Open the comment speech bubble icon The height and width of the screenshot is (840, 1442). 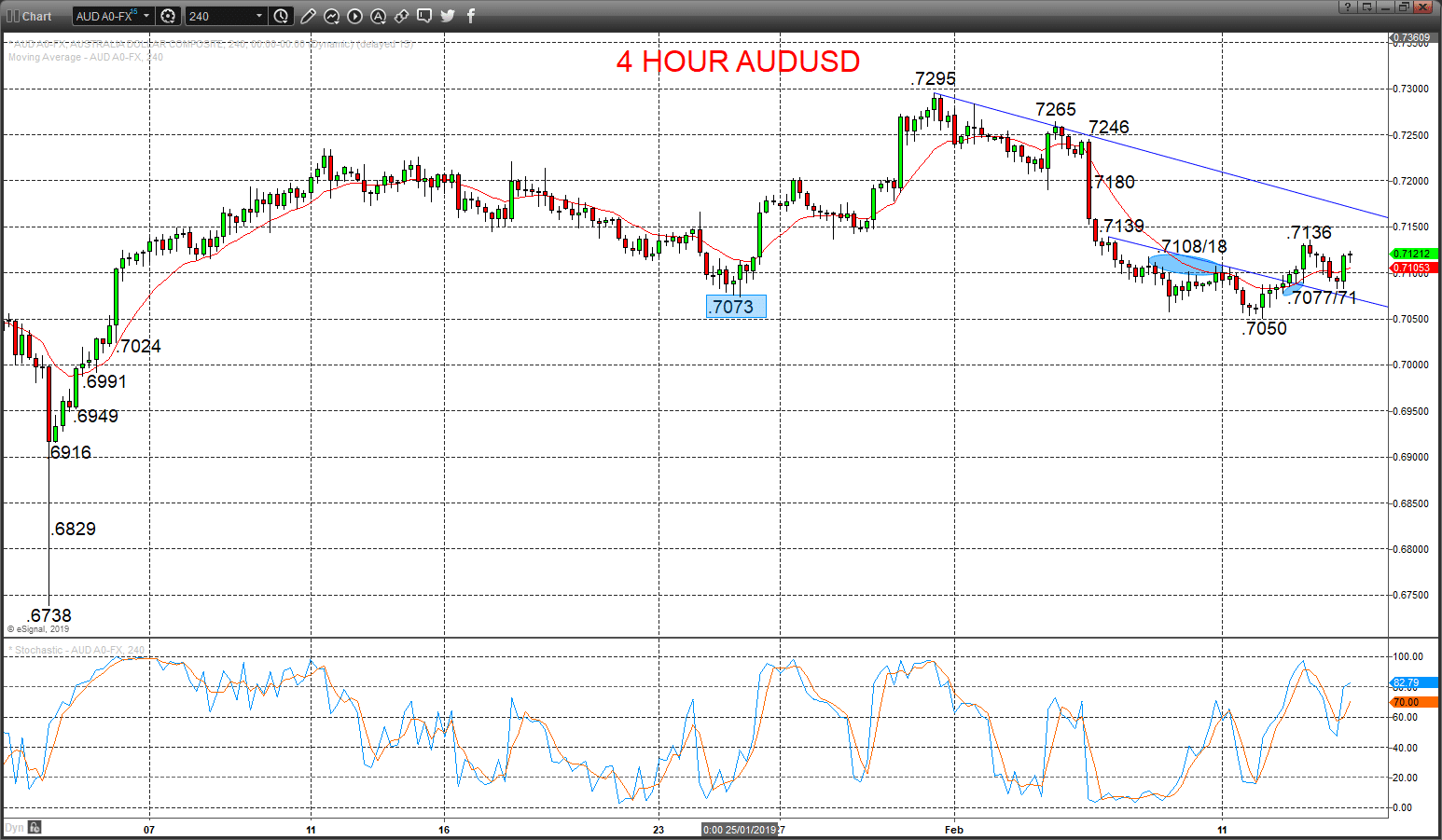(x=424, y=16)
